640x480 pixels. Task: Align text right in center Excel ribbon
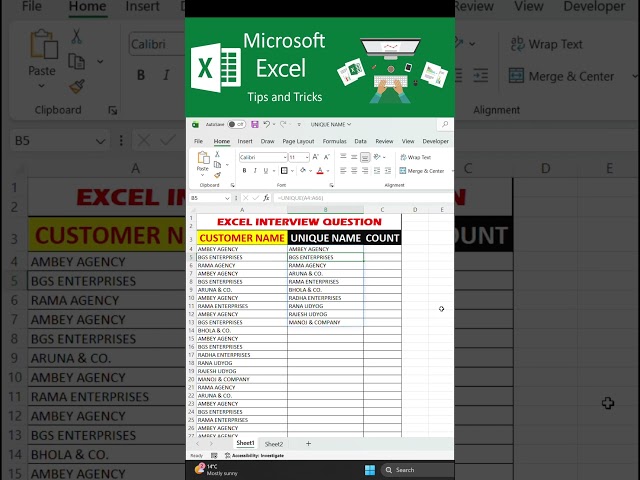point(365,171)
